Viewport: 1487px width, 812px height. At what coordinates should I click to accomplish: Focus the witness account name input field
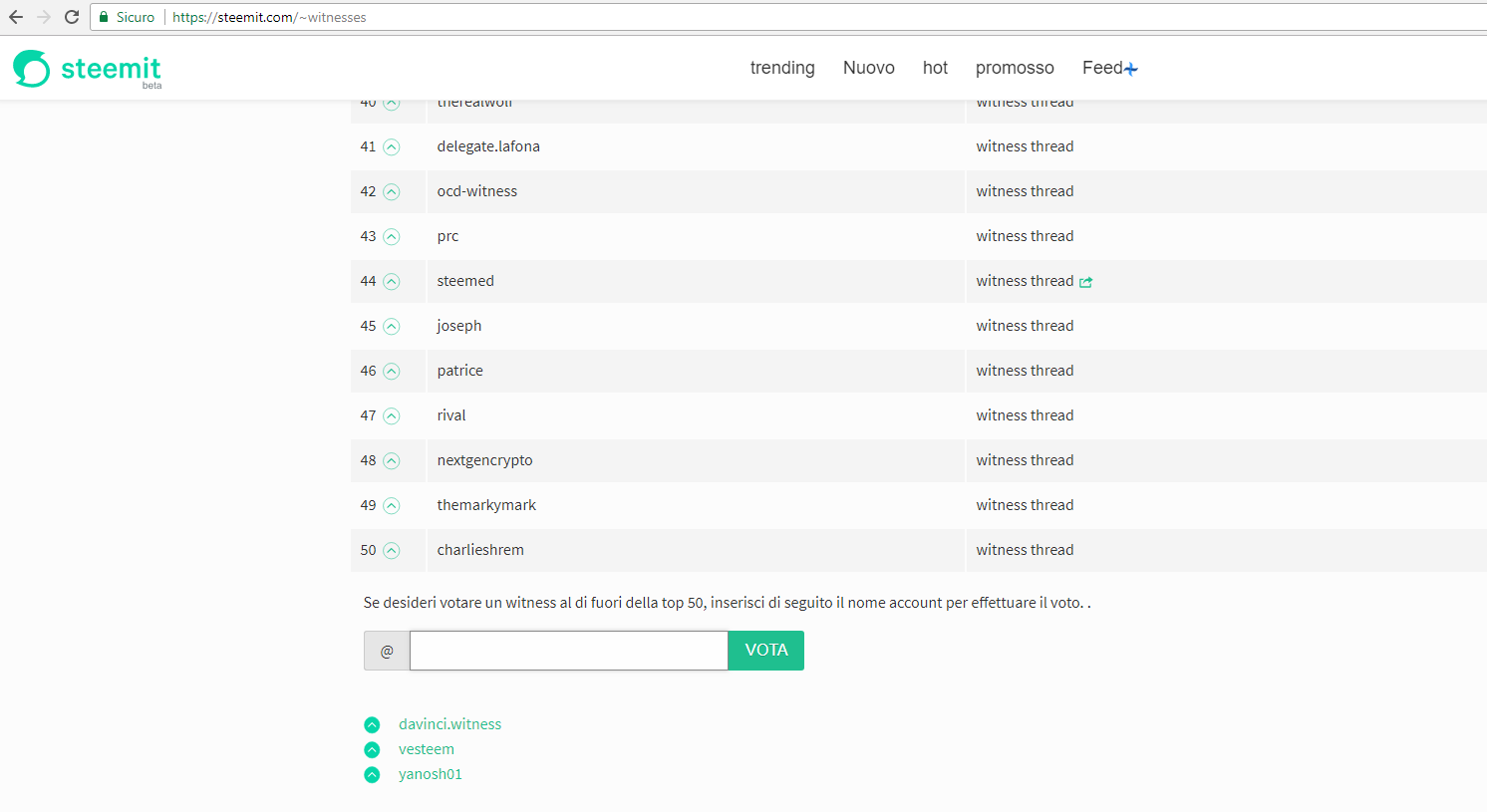click(568, 651)
